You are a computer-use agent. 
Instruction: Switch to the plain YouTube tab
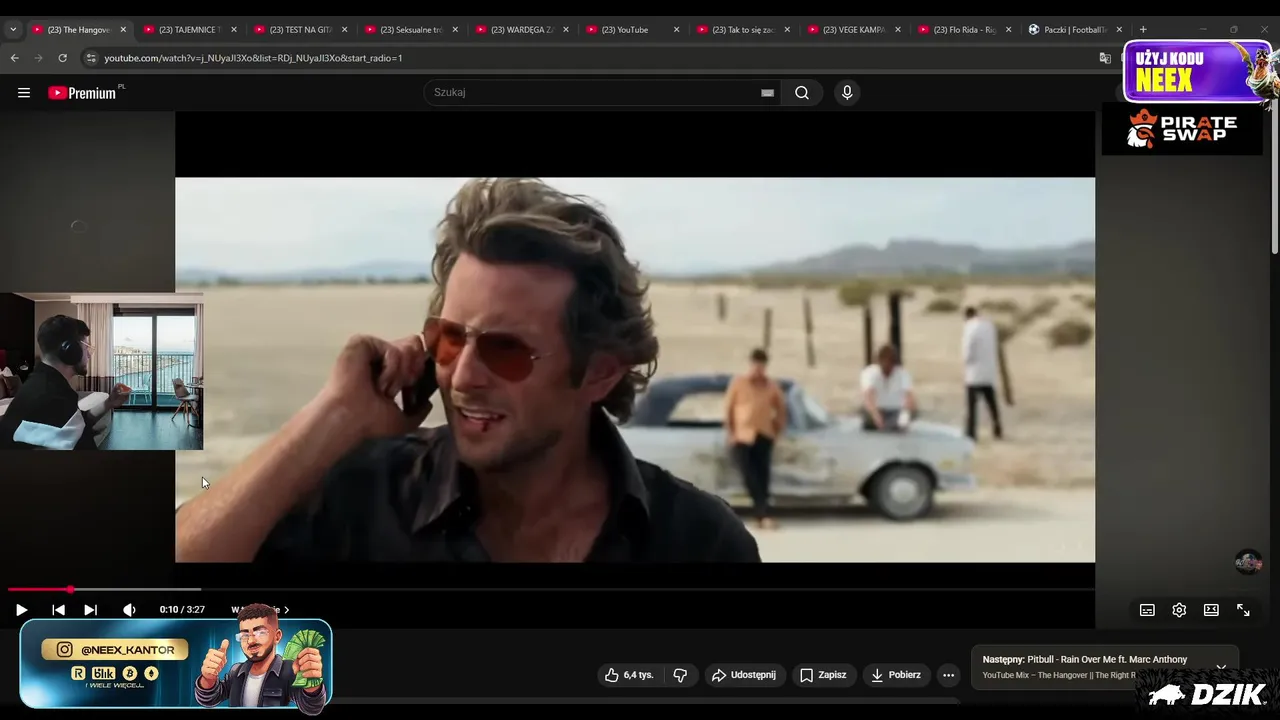click(x=633, y=30)
